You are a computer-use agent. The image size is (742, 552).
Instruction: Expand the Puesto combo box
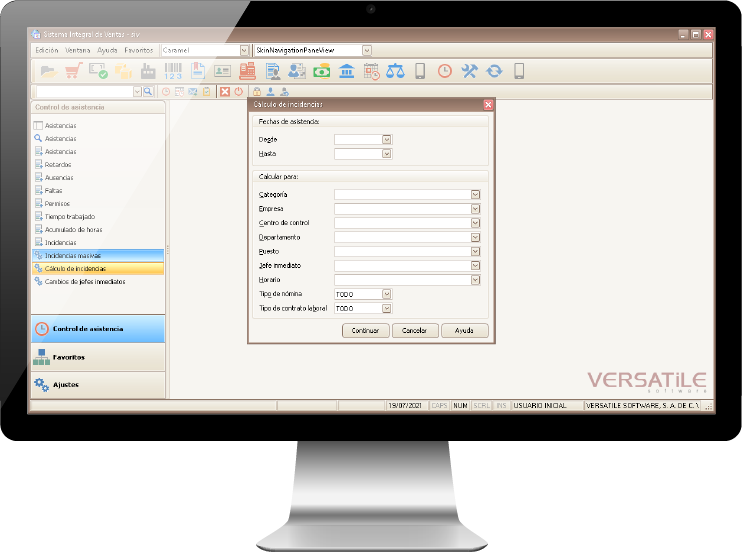pyautogui.click(x=476, y=251)
